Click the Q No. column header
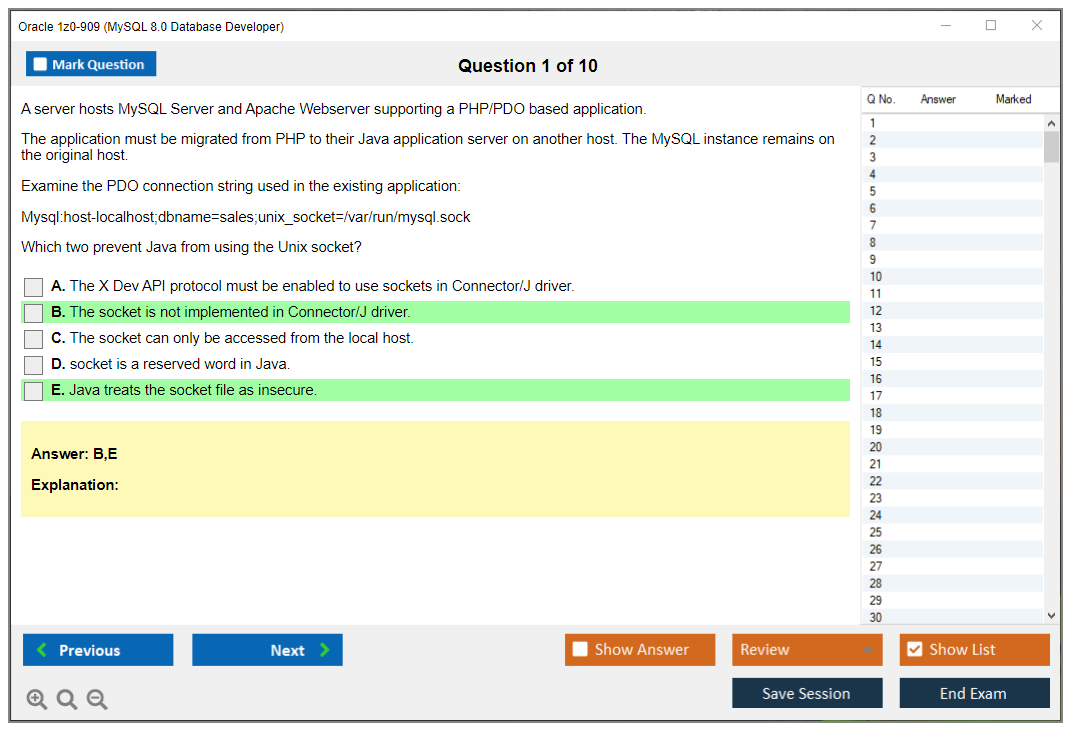The width and height of the screenshot is (1075, 735). [880, 99]
